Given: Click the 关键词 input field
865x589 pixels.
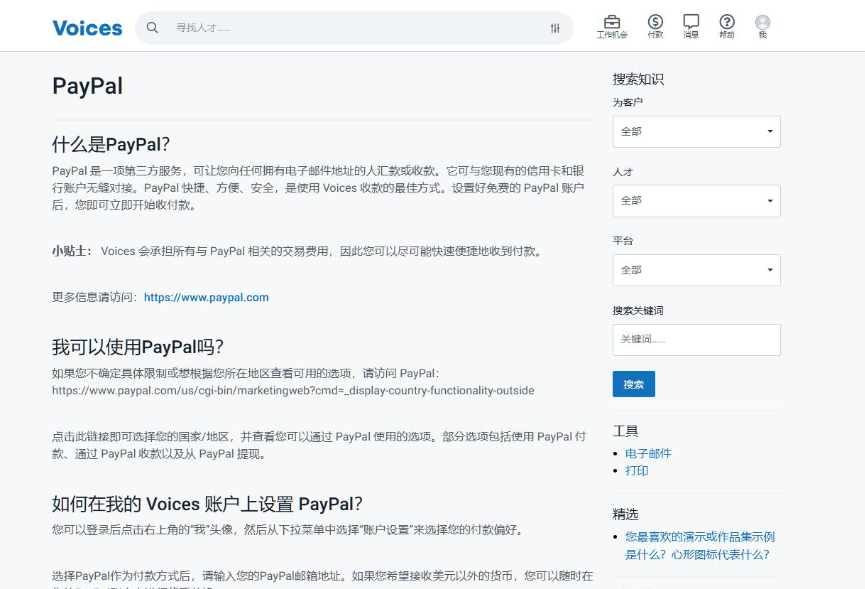Looking at the screenshot, I should coord(696,340).
